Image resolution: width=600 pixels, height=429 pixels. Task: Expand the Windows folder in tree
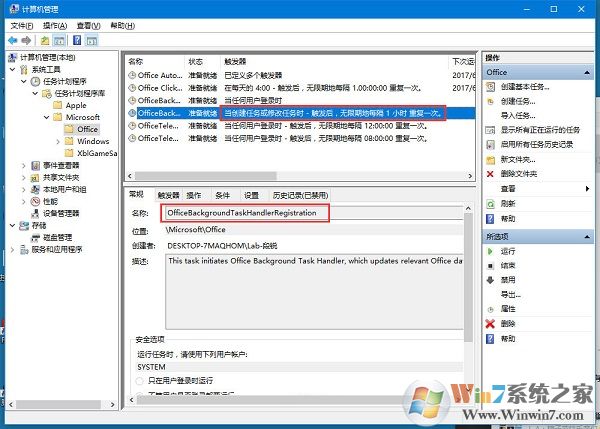point(58,142)
